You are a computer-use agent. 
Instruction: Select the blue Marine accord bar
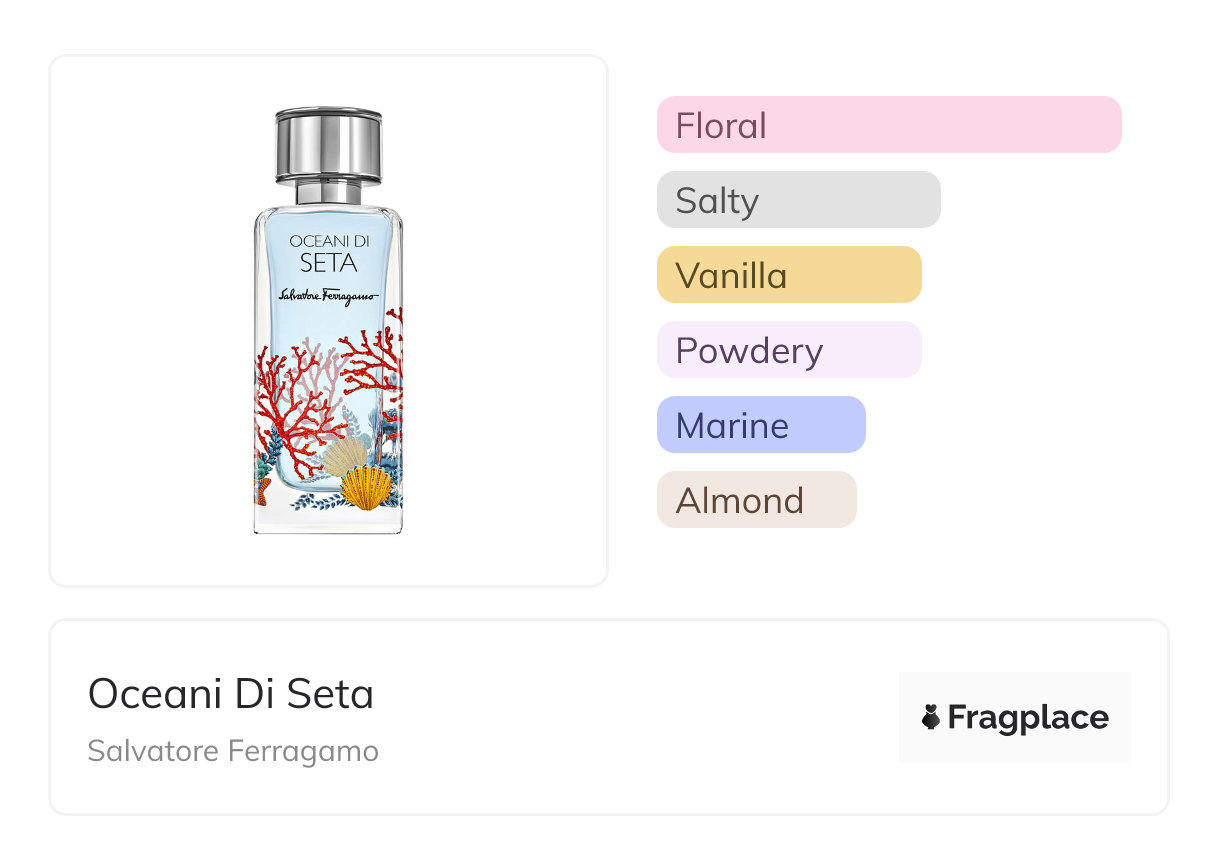pos(760,425)
